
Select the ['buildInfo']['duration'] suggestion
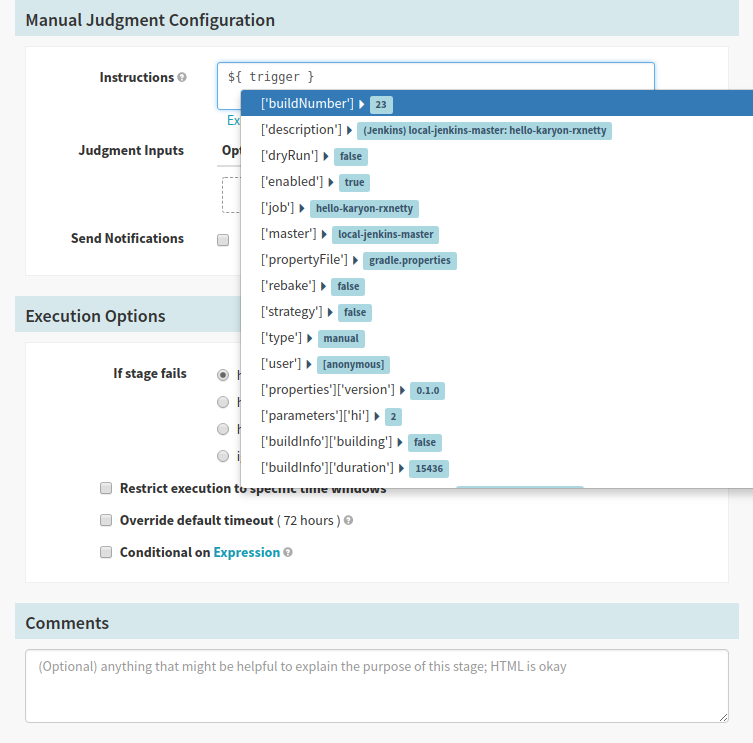pos(328,468)
